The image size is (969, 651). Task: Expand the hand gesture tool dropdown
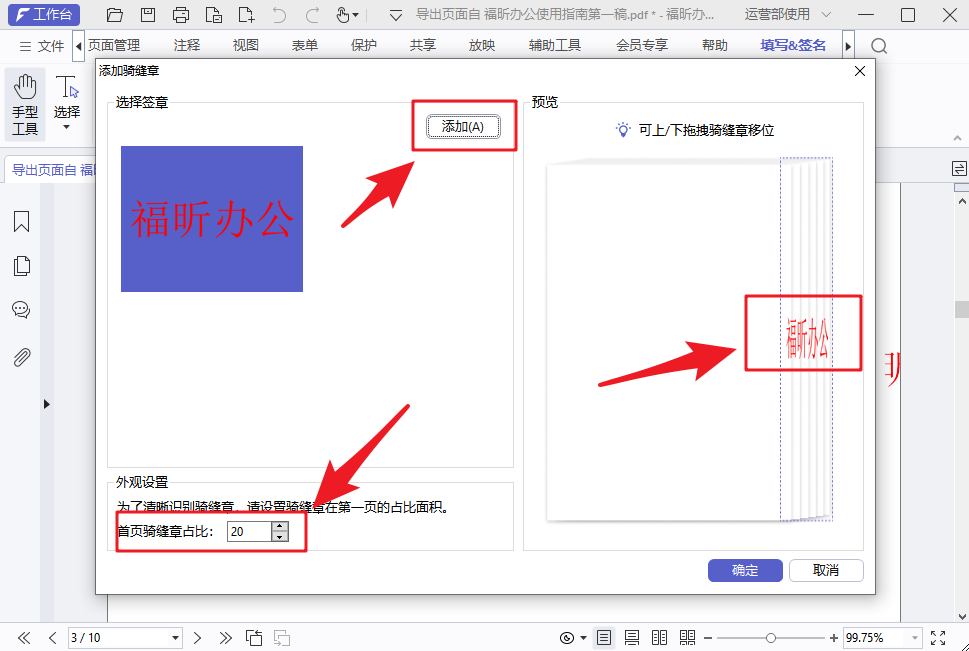[x=356, y=15]
